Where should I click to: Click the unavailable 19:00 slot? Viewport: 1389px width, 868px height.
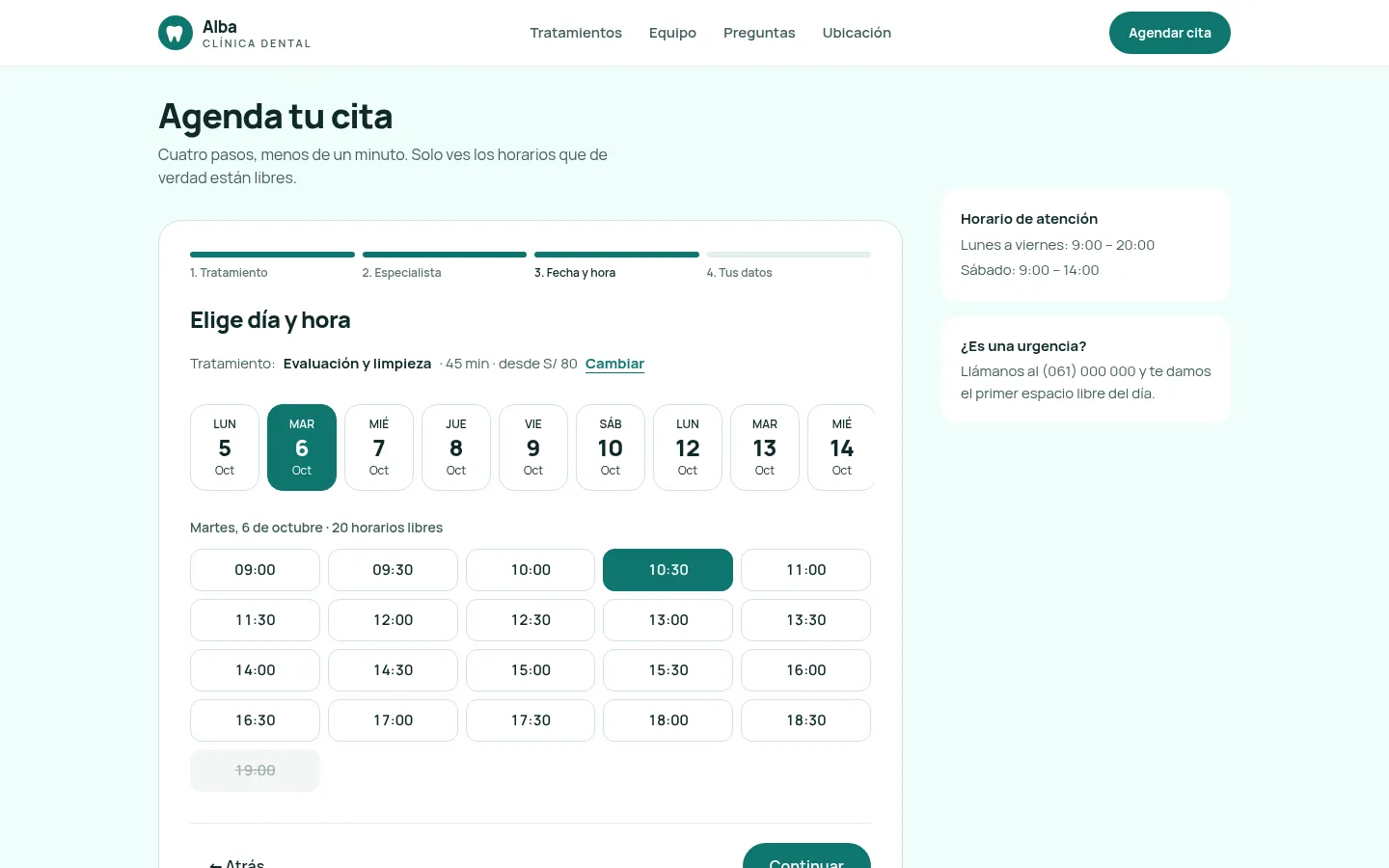point(255,771)
